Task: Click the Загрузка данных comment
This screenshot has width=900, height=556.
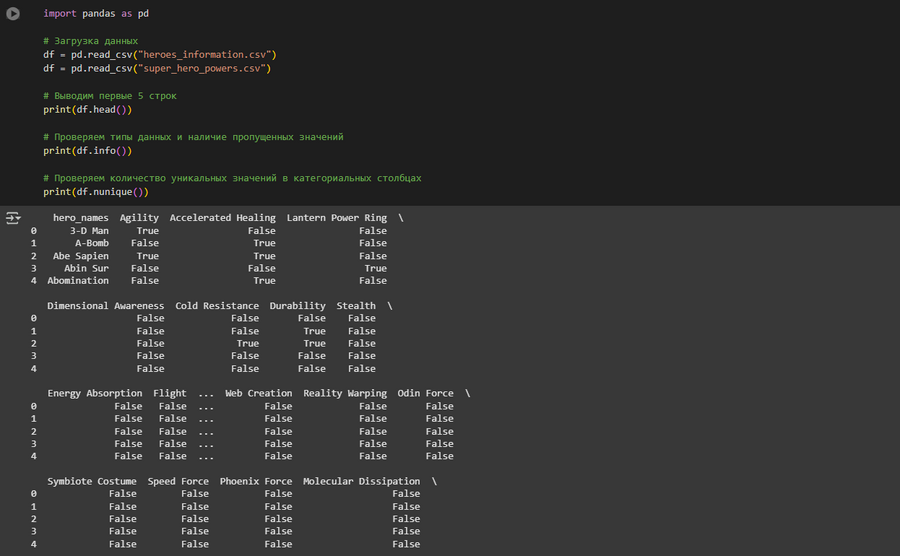Action: click(91, 40)
